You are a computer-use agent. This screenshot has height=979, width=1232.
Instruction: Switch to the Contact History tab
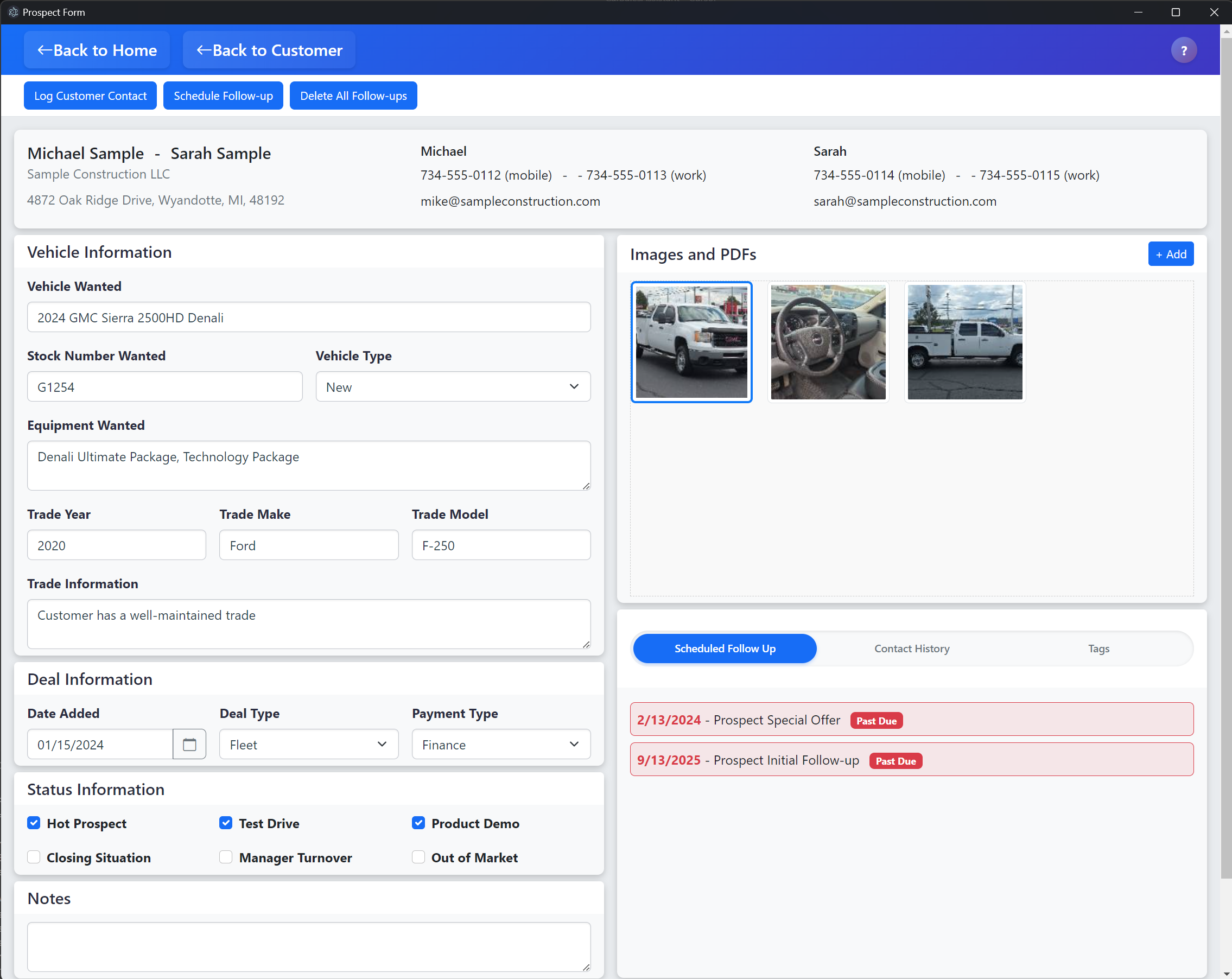pos(911,649)
